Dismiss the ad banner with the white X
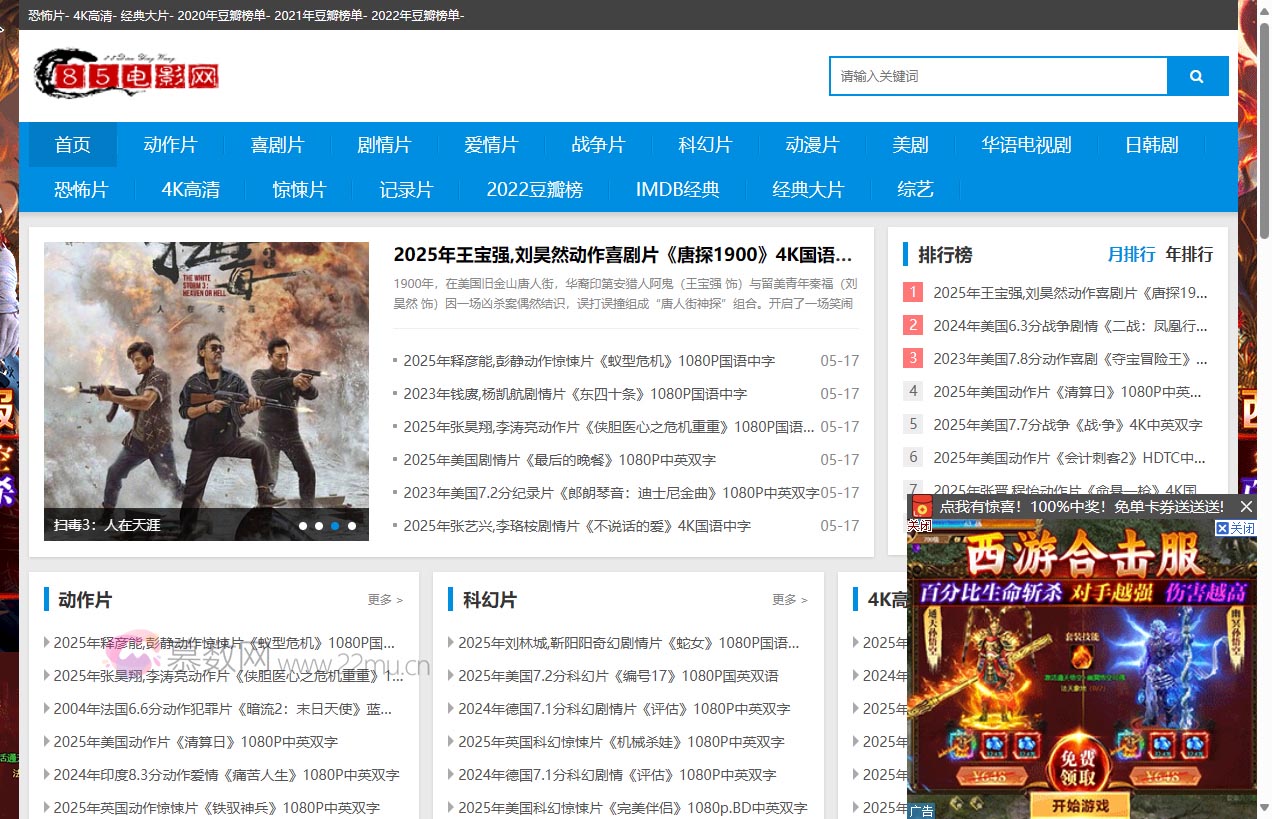 1246,507
